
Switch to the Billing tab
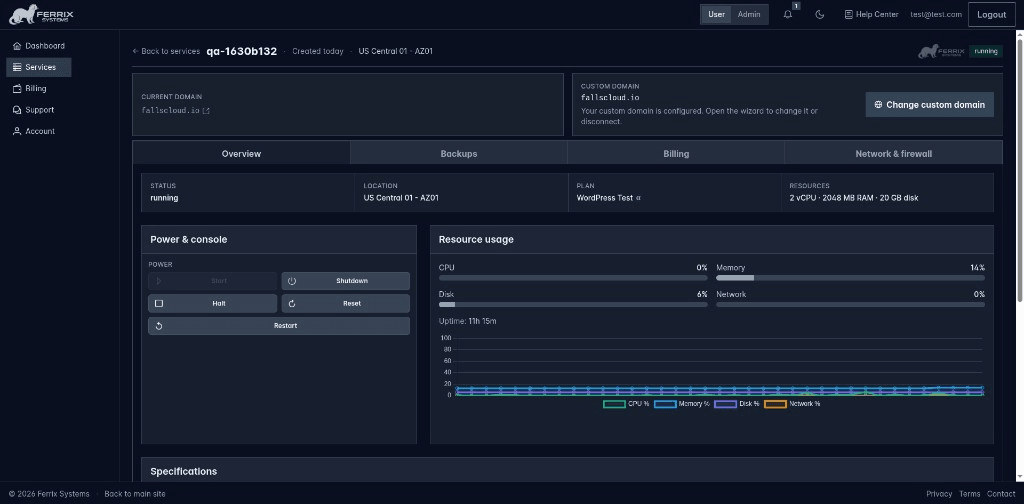pos(676,154)
